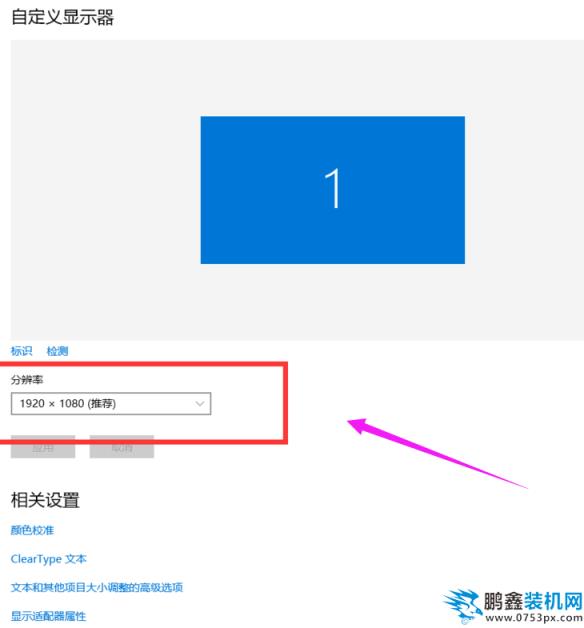Open the 显示适配器属性 link
This screenshot has width=584, height=628.
click(x=48, y=616)
